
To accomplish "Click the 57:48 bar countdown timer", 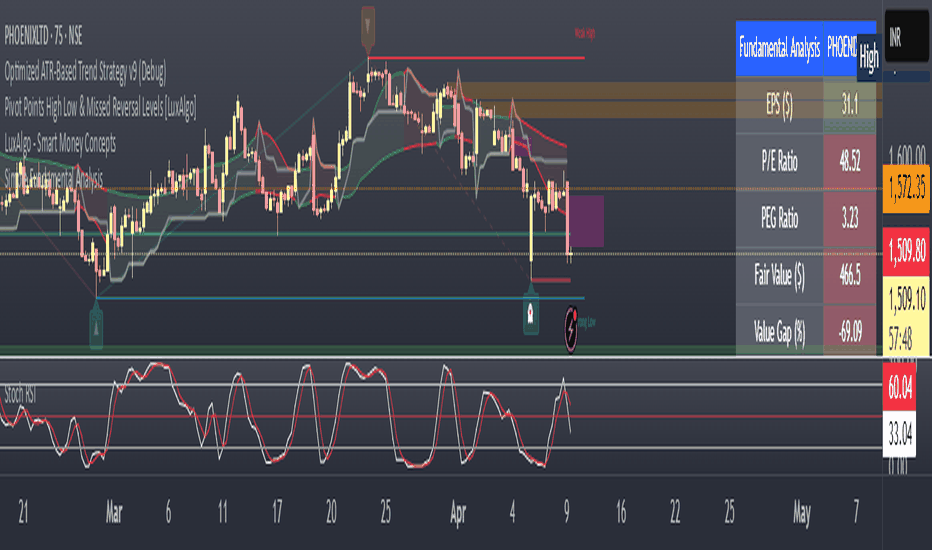I will (x=900, y=339).
